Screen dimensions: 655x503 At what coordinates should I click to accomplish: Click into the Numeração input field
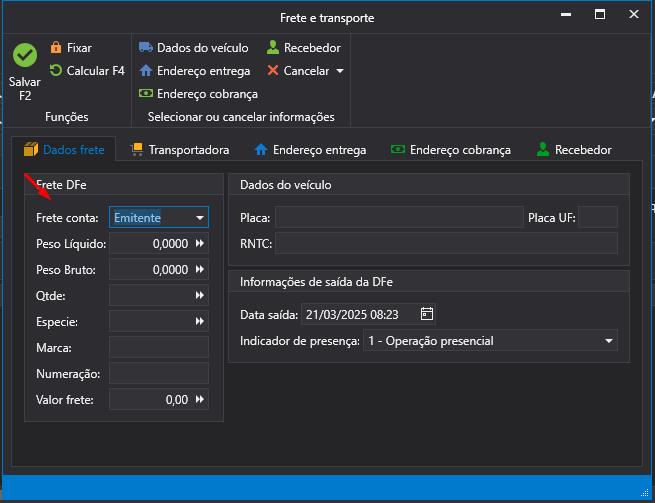click(x=159, y=373)
